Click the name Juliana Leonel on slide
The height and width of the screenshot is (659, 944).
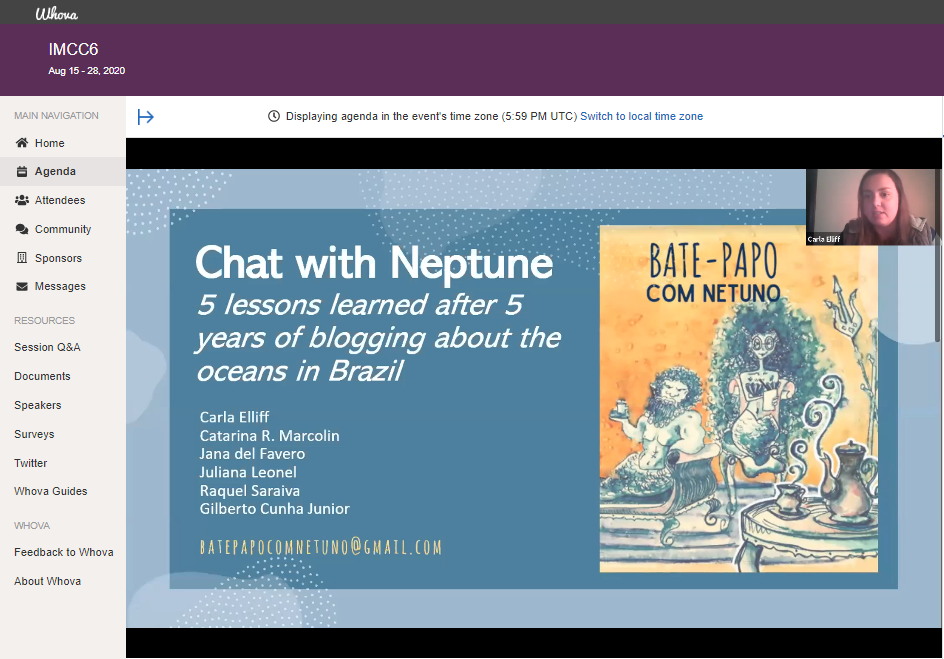pyautogui.click(x=248, y=472)
